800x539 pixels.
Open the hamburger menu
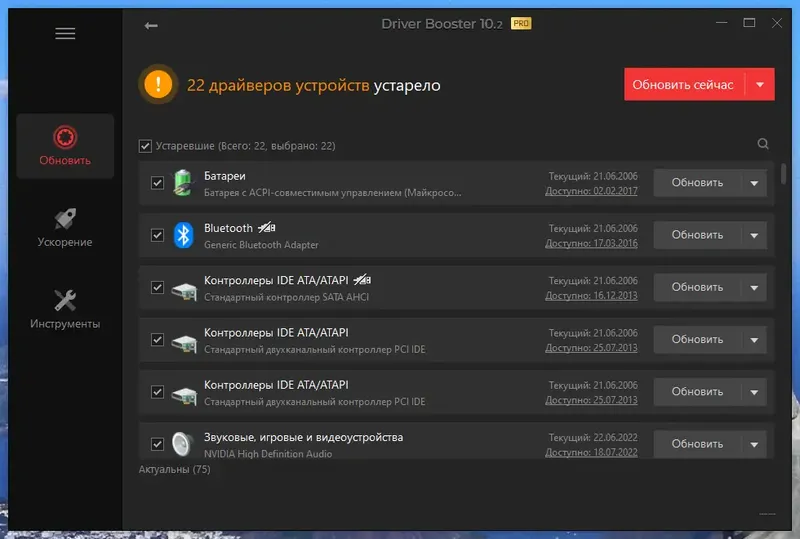[x=65, y=34]
